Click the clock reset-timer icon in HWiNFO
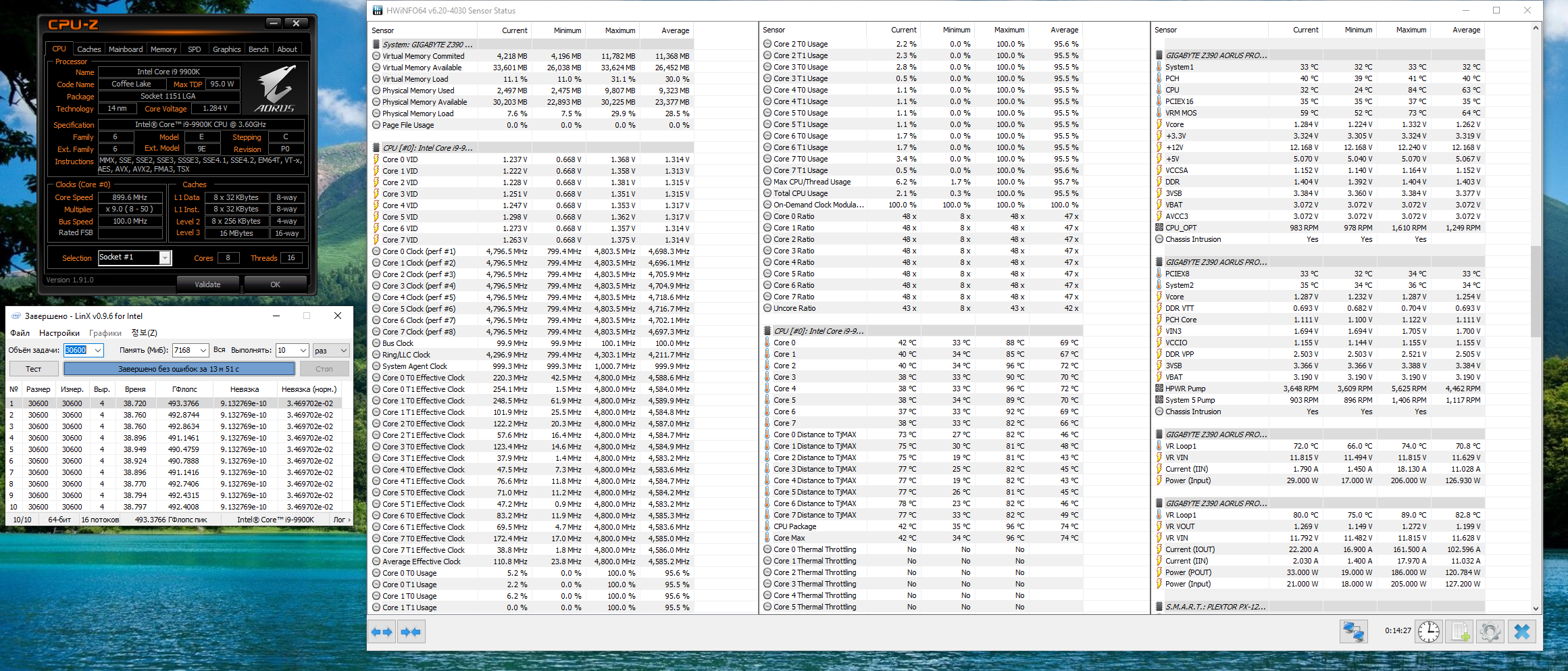Screen dimensions: 1568x671 pos(1429,632)
